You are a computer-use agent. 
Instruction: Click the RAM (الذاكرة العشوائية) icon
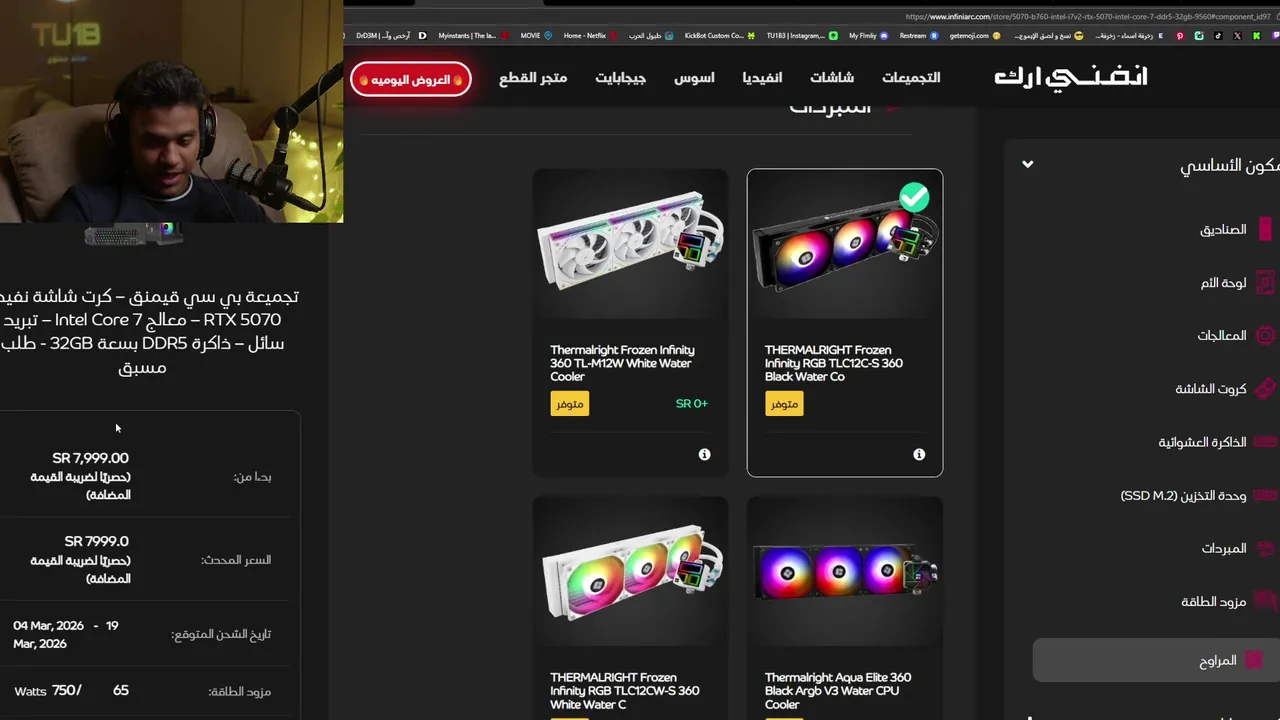[x=1265, y=441]
